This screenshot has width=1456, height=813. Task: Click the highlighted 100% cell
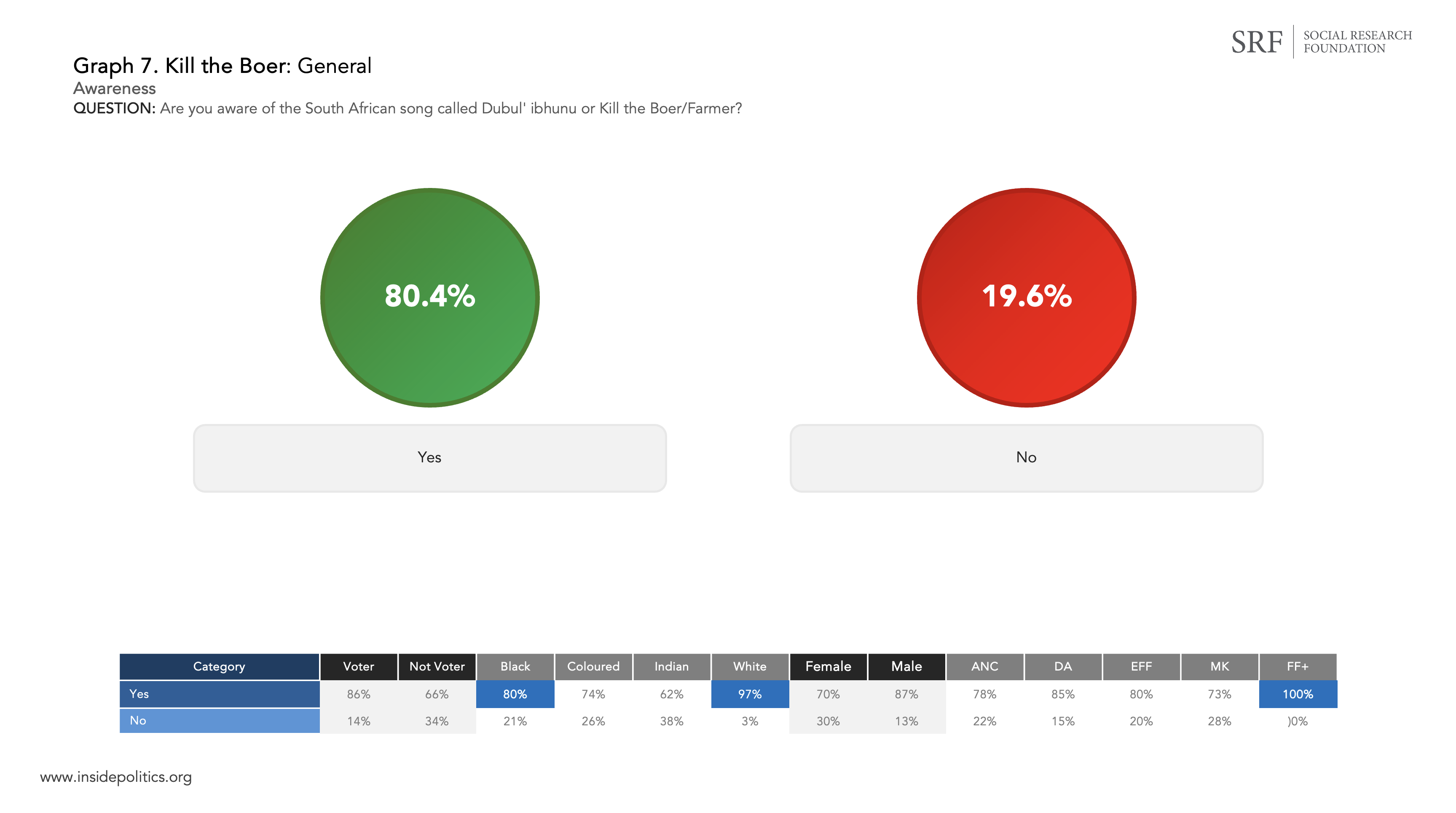[1298, 694]
